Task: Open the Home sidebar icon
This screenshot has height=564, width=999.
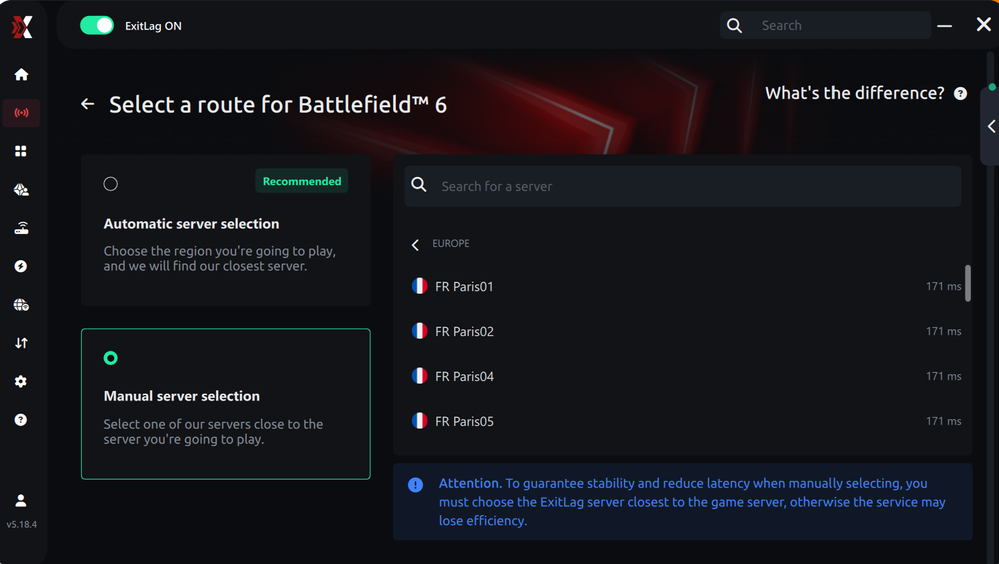Action: tap(21, 74)
